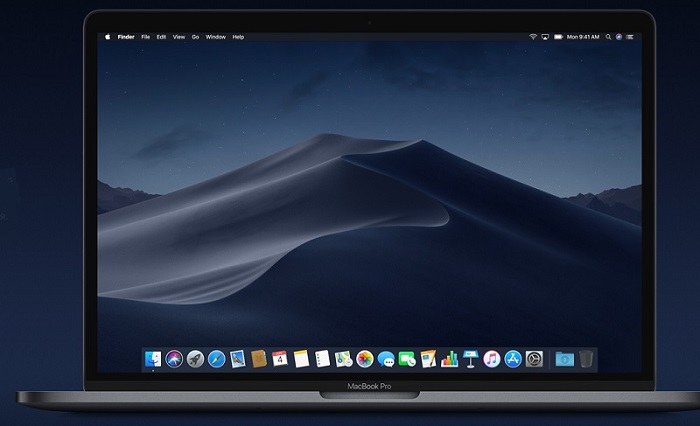
Task: Open Numbers bar chart icon
Action: [x=450, y=359]
